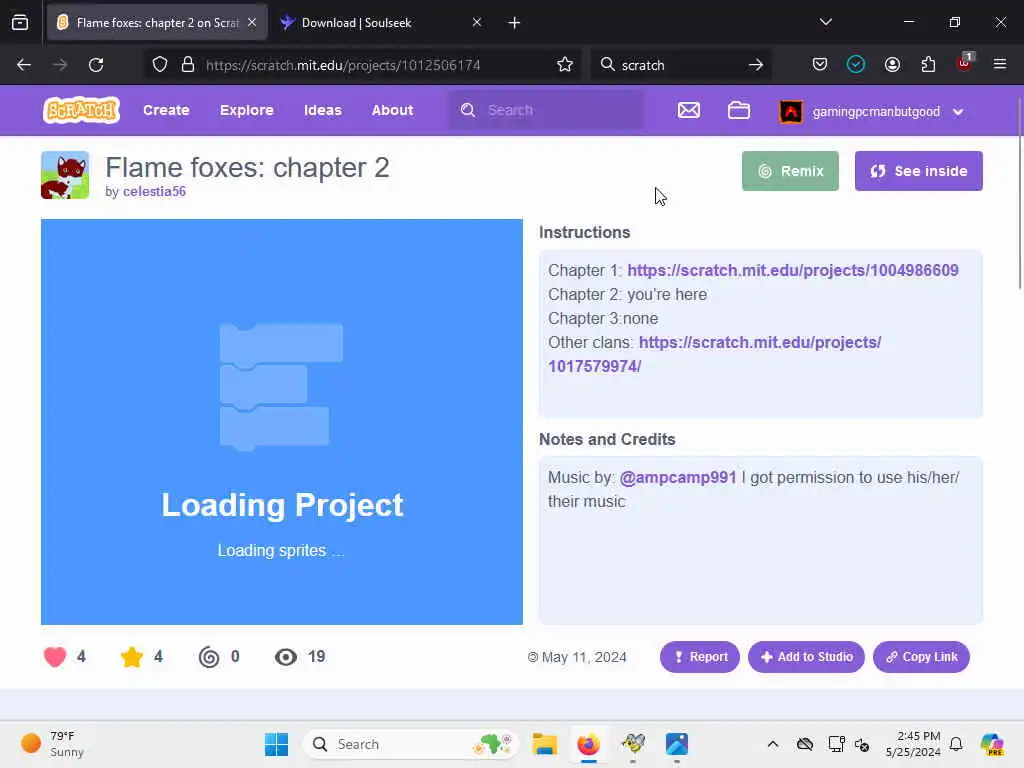Open the Create menu item
The image size is (1024, 768).
(x=166, y=110)
